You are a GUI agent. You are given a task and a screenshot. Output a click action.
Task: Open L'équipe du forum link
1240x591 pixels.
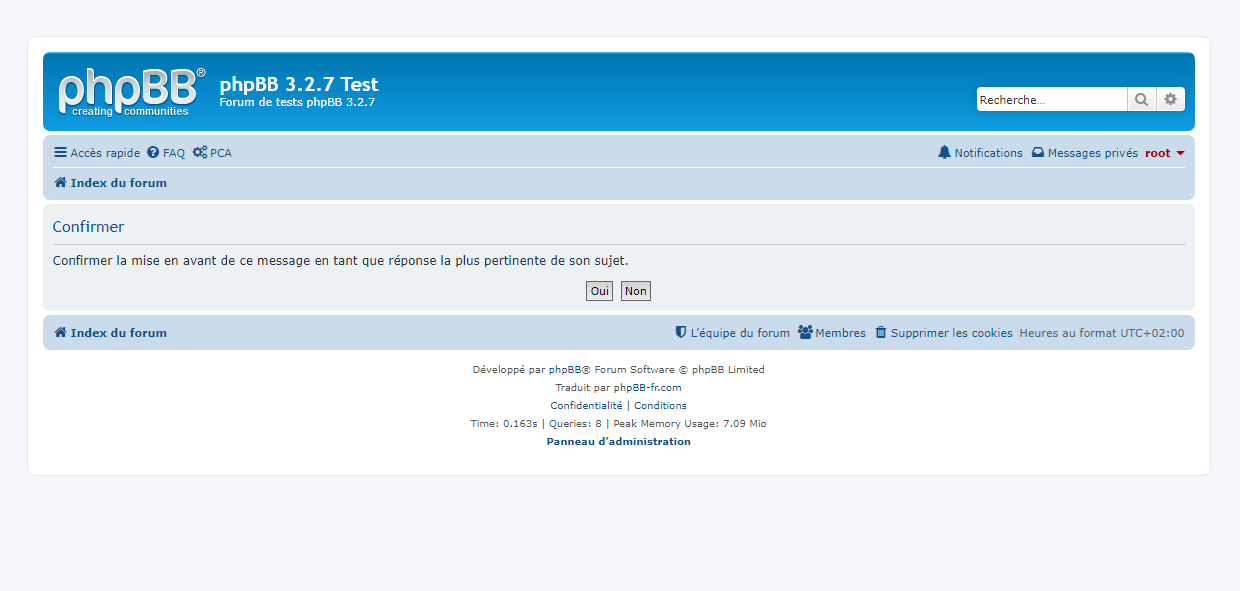(739, 333)
